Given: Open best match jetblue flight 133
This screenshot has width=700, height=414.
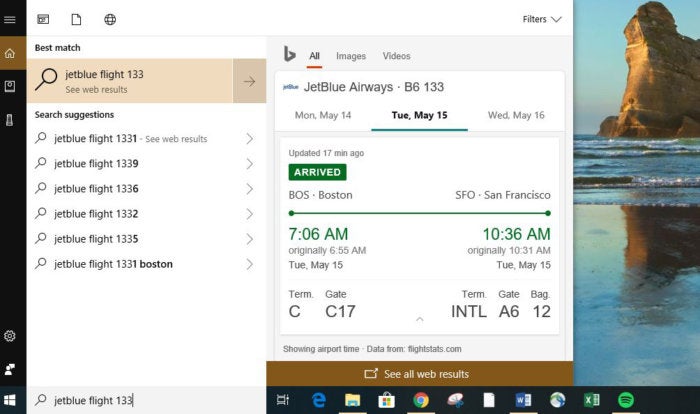Looking at the screenshot, I should pos(130,81).
